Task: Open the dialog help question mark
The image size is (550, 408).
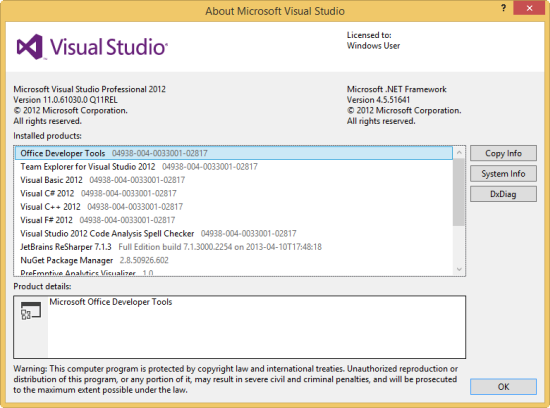Action: 504,8
